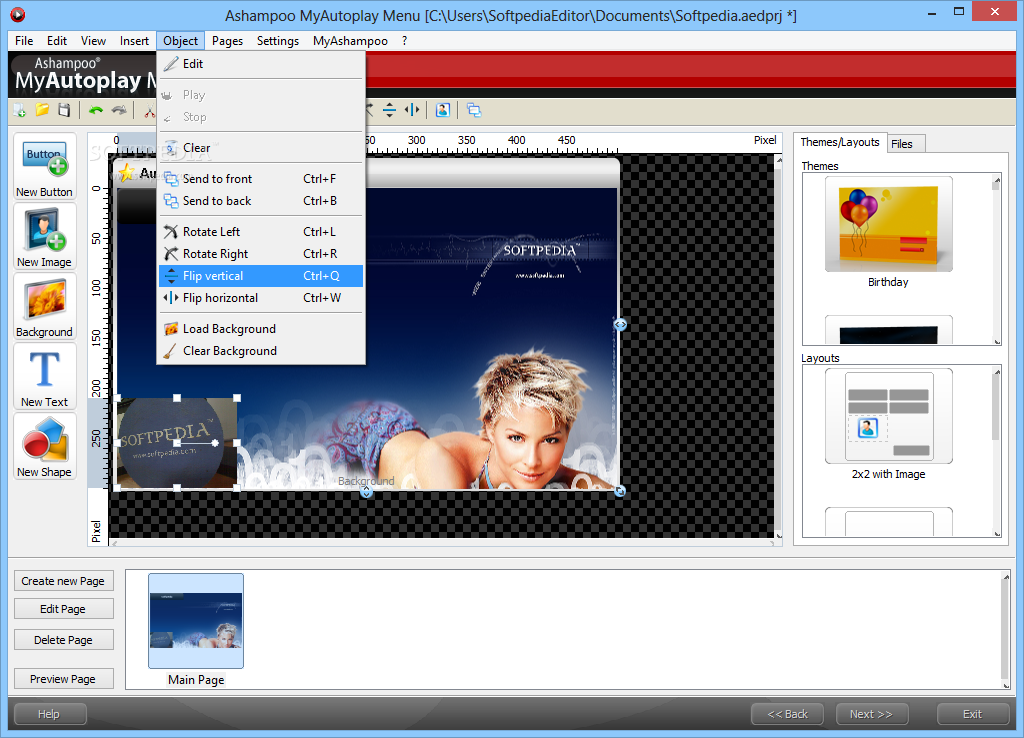Click Themes list scroll-down arrow
Viewport: 1024px width, 738px height.
pos(997,340)
